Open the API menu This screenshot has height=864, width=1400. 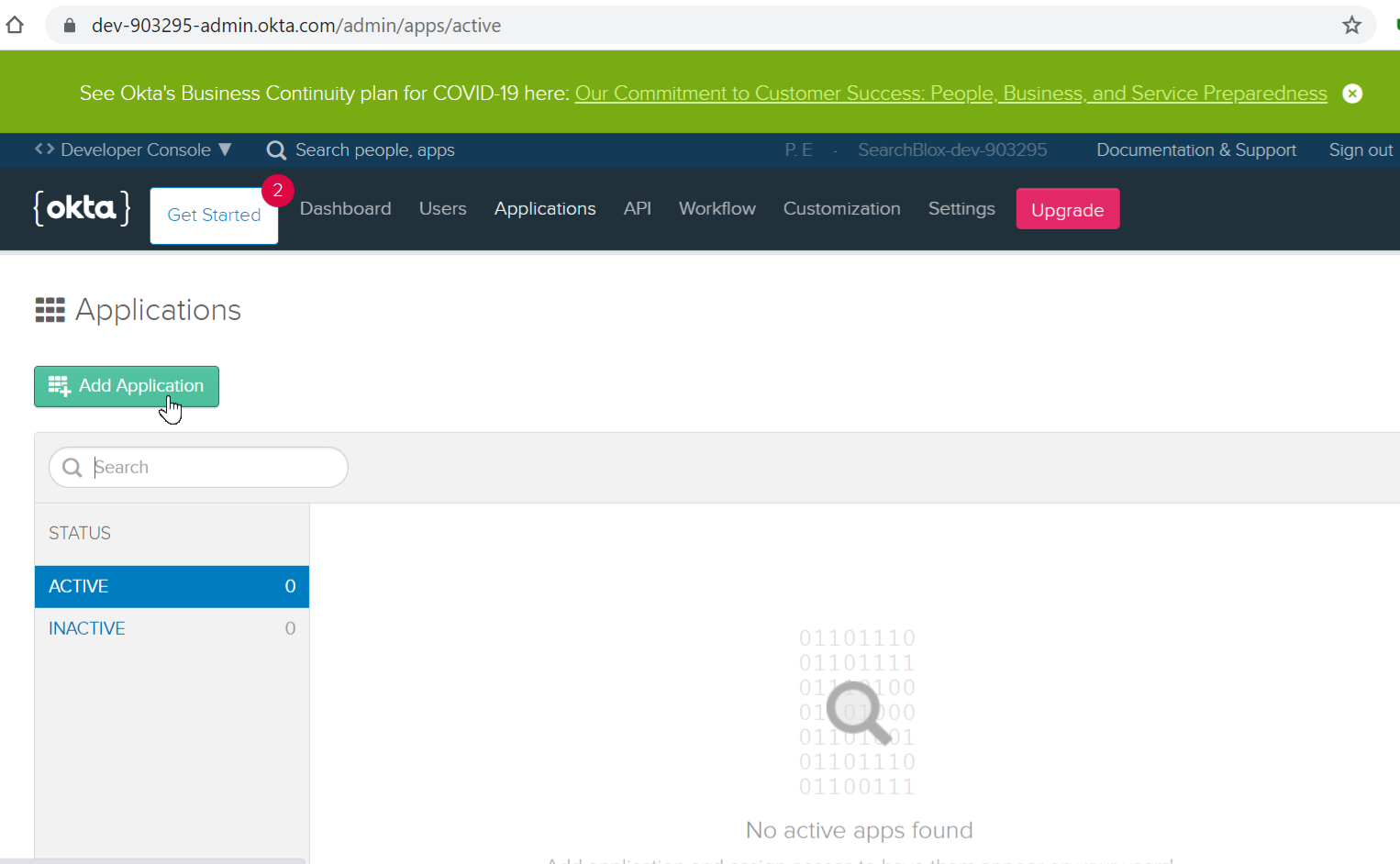[x=637, y=209]
